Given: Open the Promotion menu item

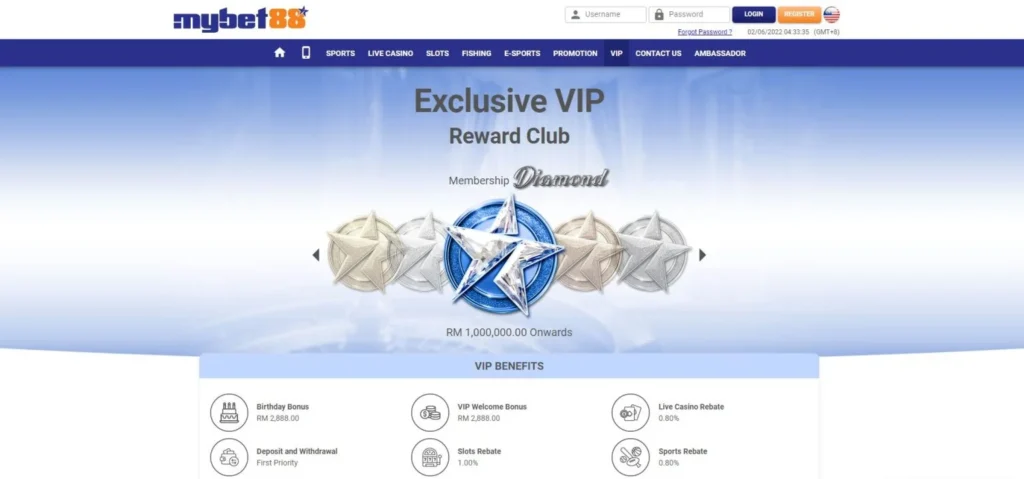Looking at the screenshot, I should pos(575,54).
